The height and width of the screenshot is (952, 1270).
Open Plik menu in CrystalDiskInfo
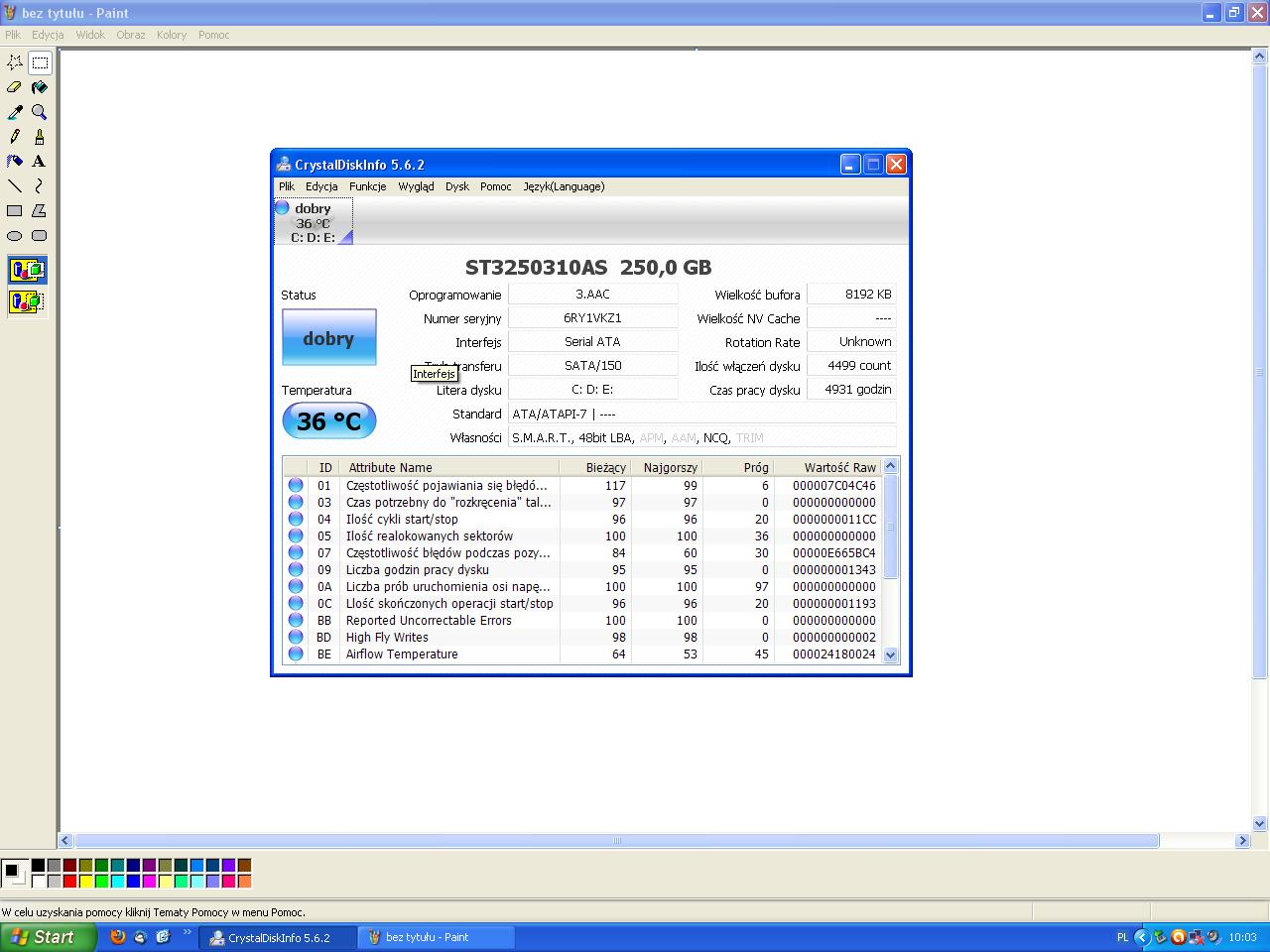click(x=287, y=186)
